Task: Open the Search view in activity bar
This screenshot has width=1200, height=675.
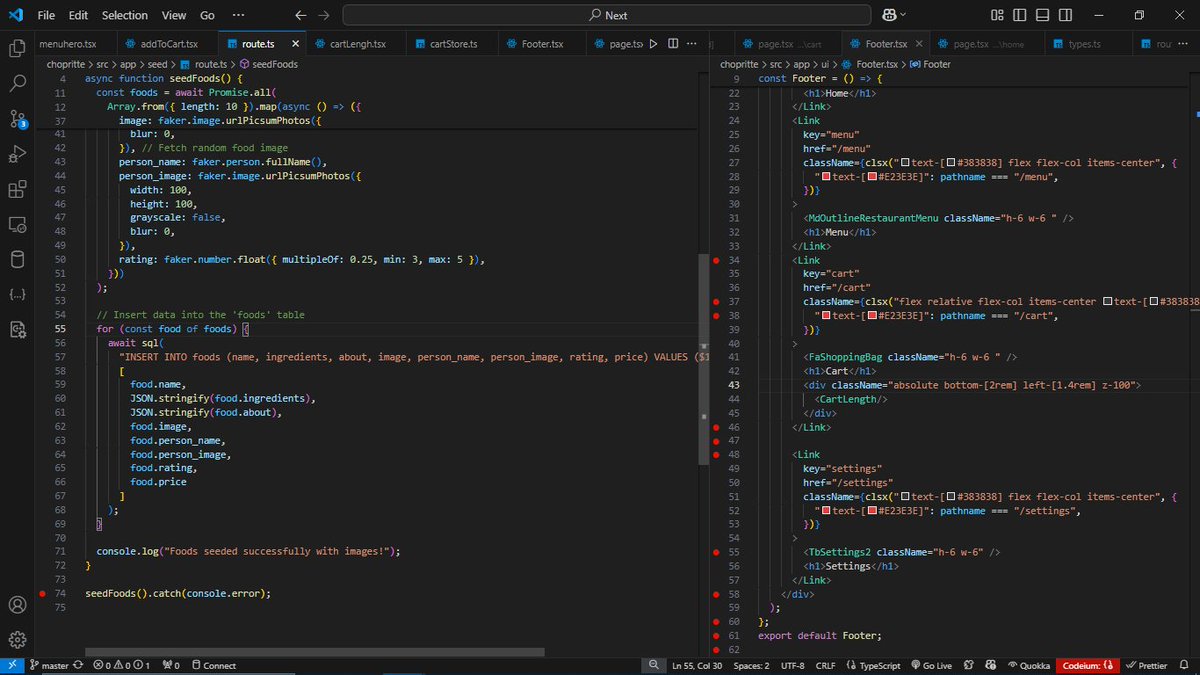Action: (17, 83)
